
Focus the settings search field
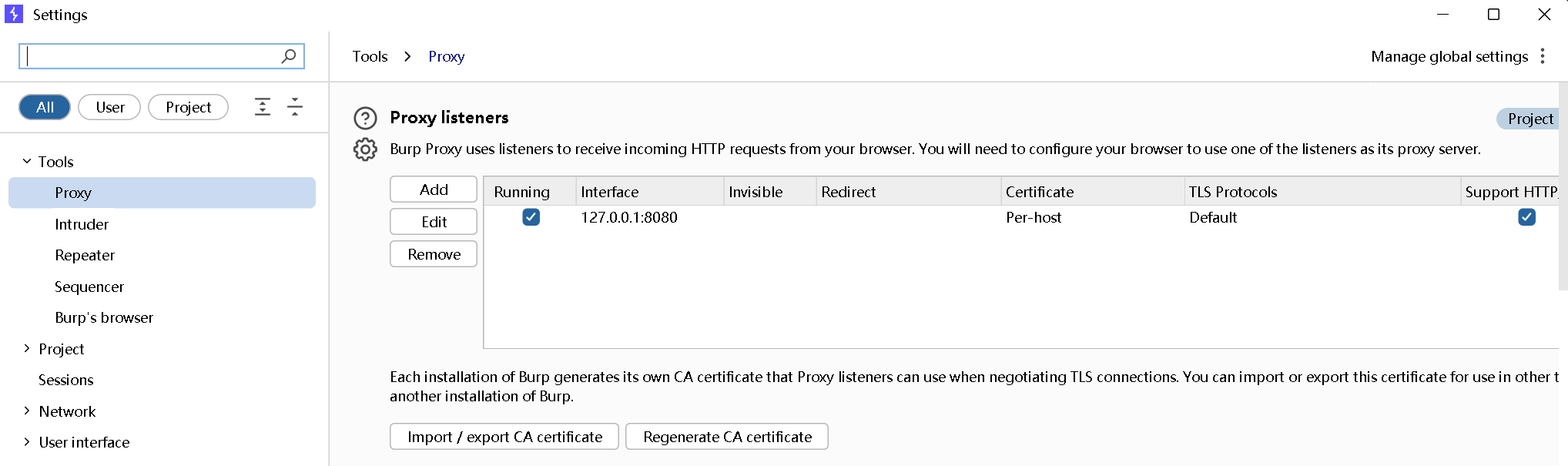point(162,56)
